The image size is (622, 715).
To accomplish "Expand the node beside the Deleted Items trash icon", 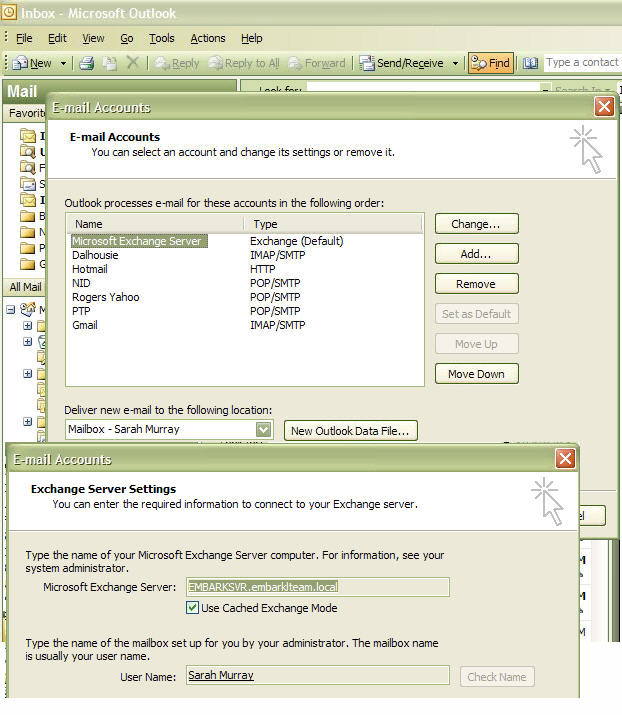I will [27, 342].
